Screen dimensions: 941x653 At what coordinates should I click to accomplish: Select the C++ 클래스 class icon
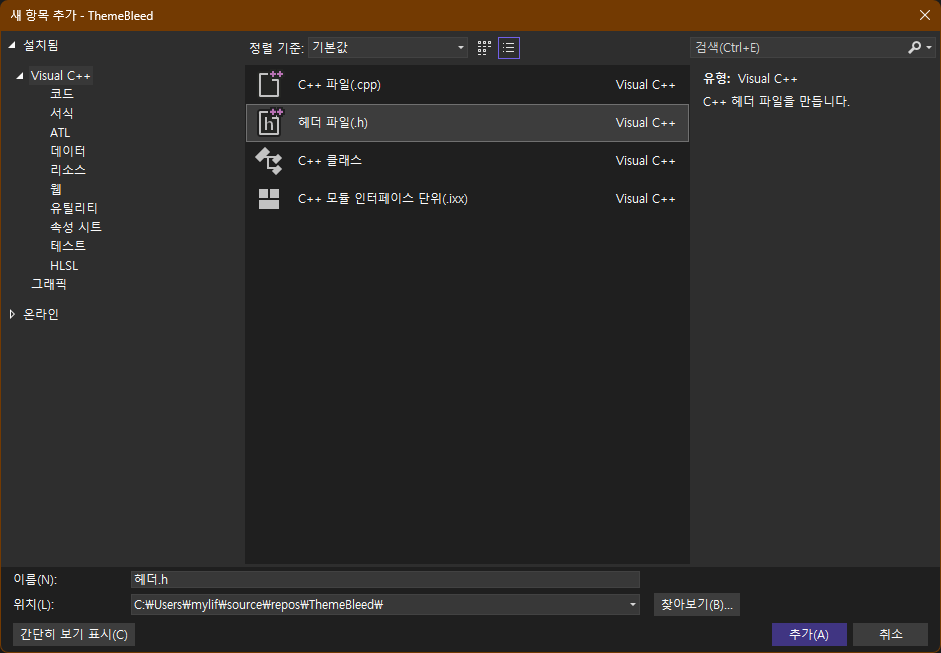[x=269, y=161]
